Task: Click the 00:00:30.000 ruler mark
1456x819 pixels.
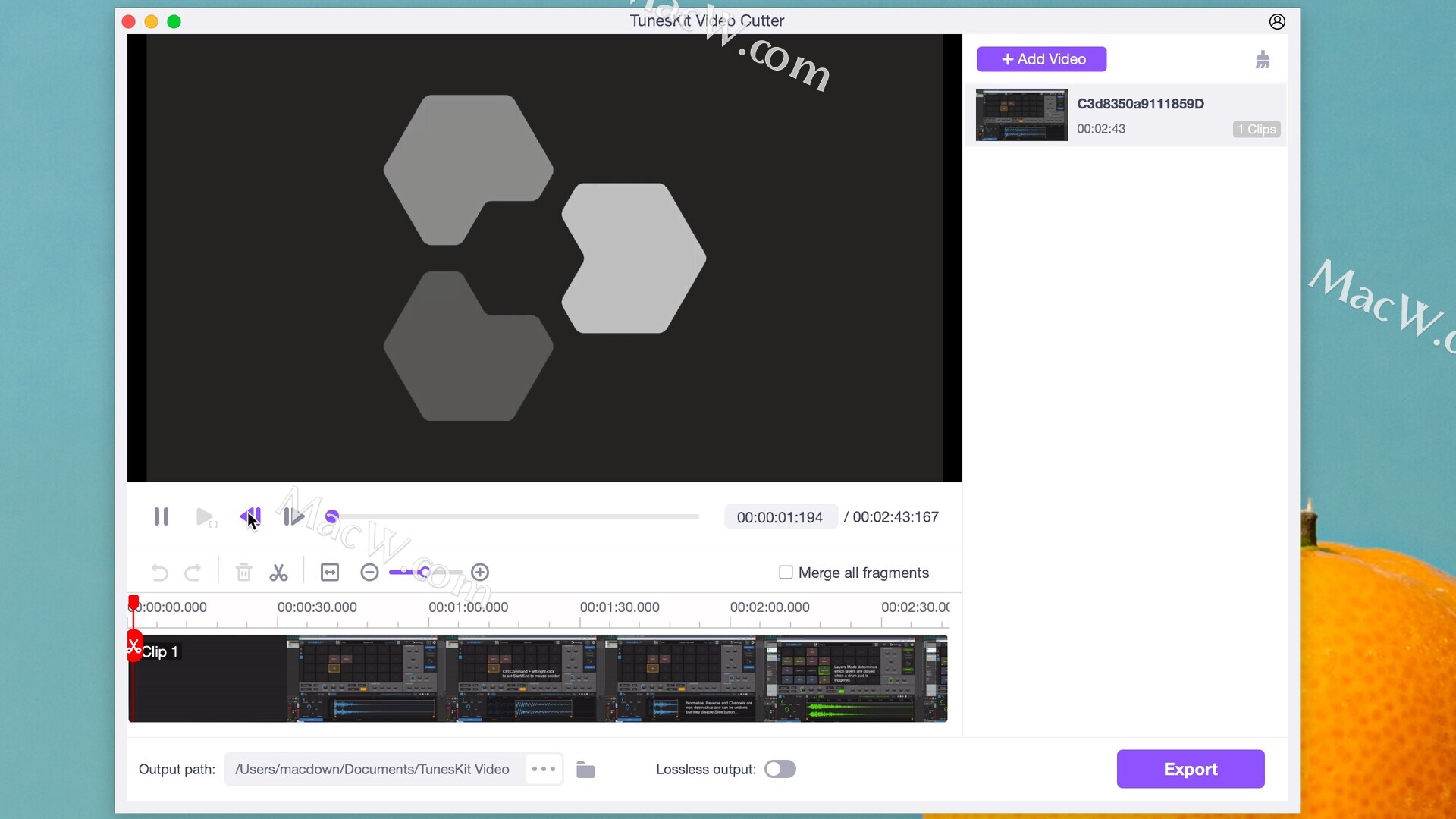Action: (317, 607)
